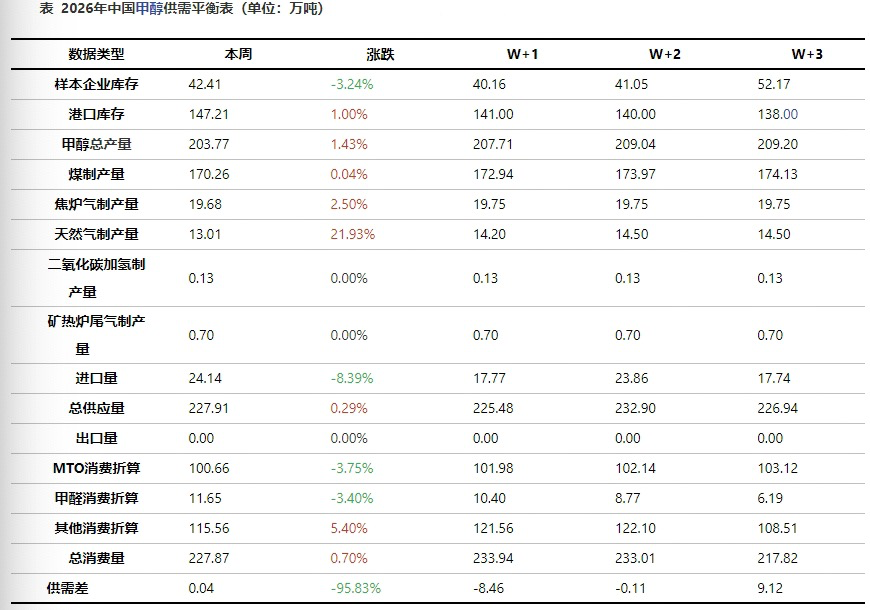Click the 进口量 -8.39% change value
870x610 pixels.
tap(352, 378)
